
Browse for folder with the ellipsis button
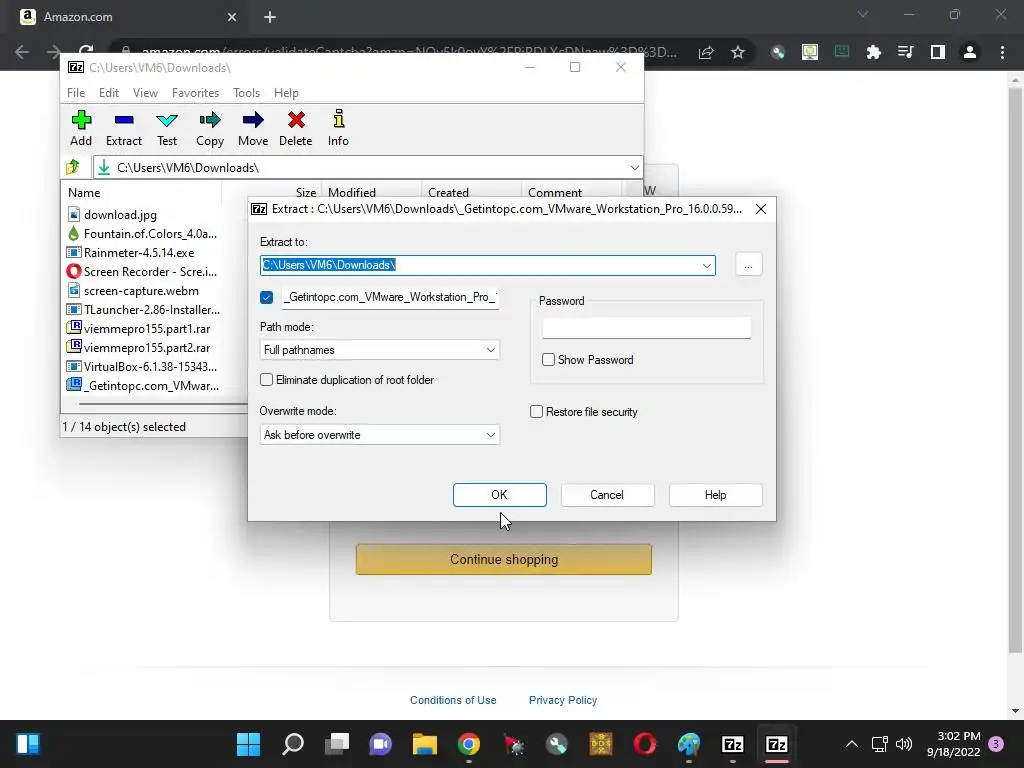coord(748,265)
